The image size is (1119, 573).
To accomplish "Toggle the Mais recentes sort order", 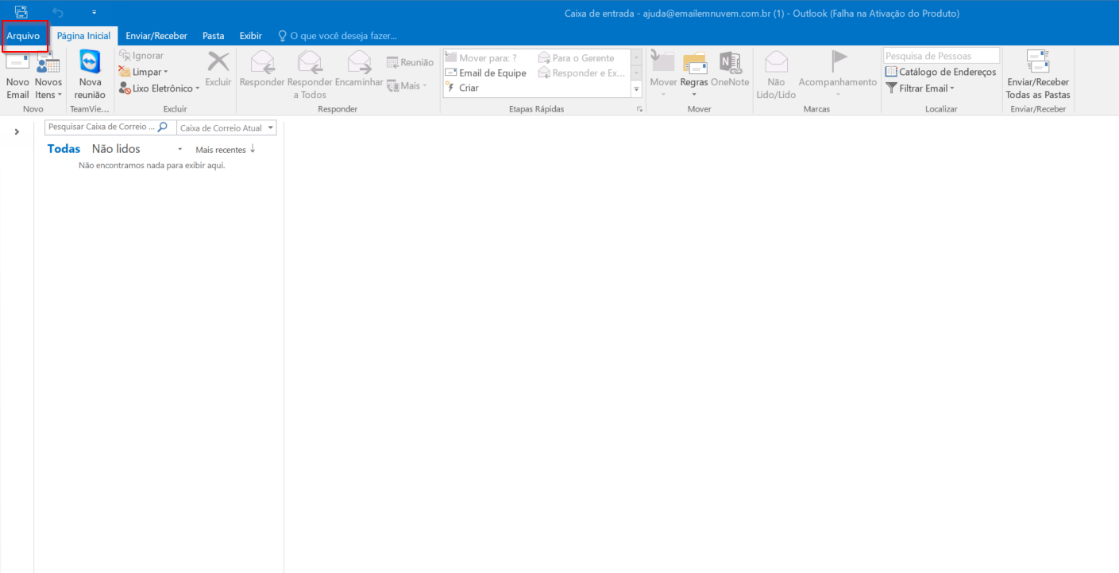I will [x=225, y=149].
